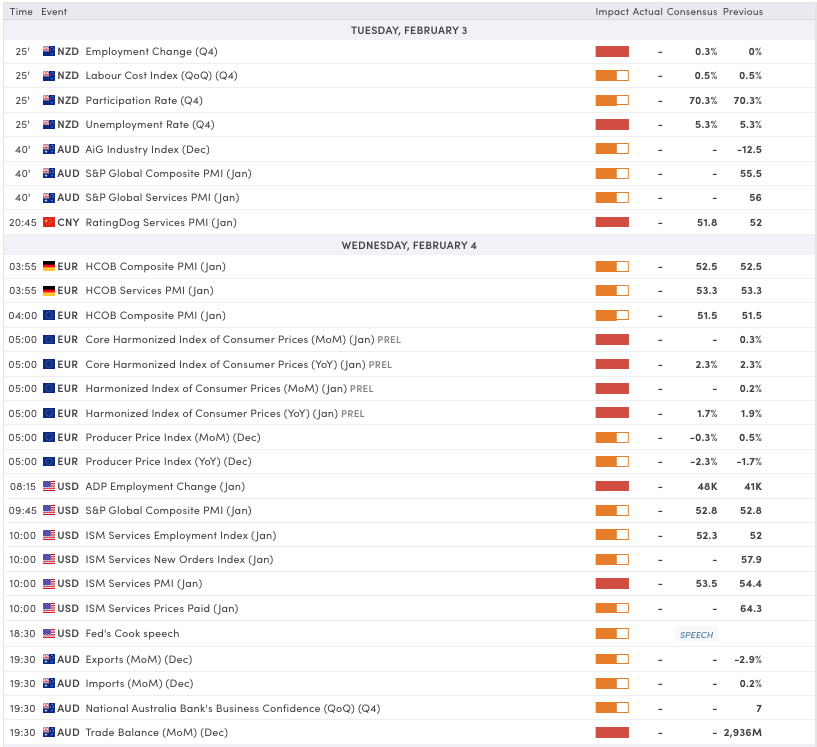Click the 18:30 time on Fed's Cook speech row
Viewport: 817px width, 747px height.
[x=22, y=633]
